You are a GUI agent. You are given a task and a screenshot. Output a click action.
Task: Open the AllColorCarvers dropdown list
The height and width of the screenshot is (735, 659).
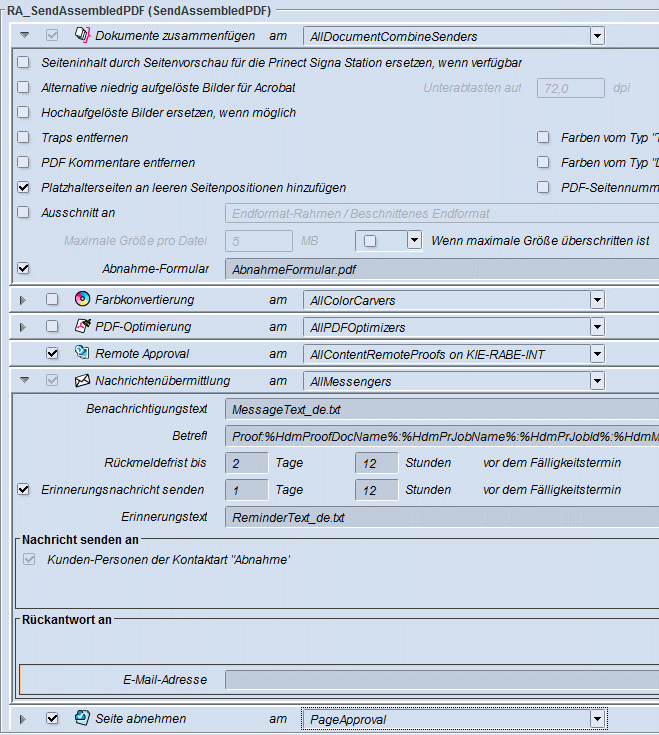[597, 300]
